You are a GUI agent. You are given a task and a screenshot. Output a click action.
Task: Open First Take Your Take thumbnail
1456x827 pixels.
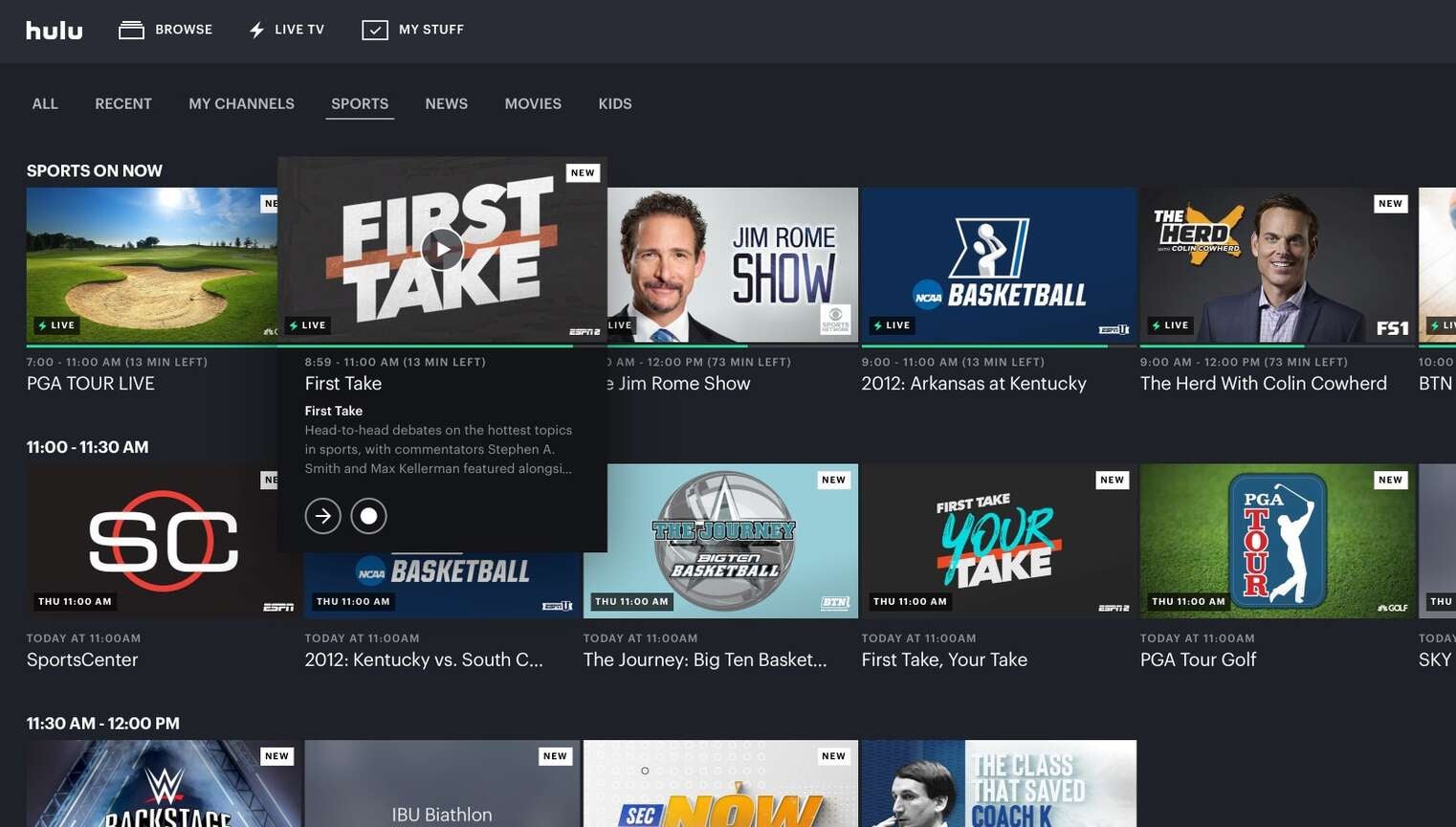click(999, 541)
